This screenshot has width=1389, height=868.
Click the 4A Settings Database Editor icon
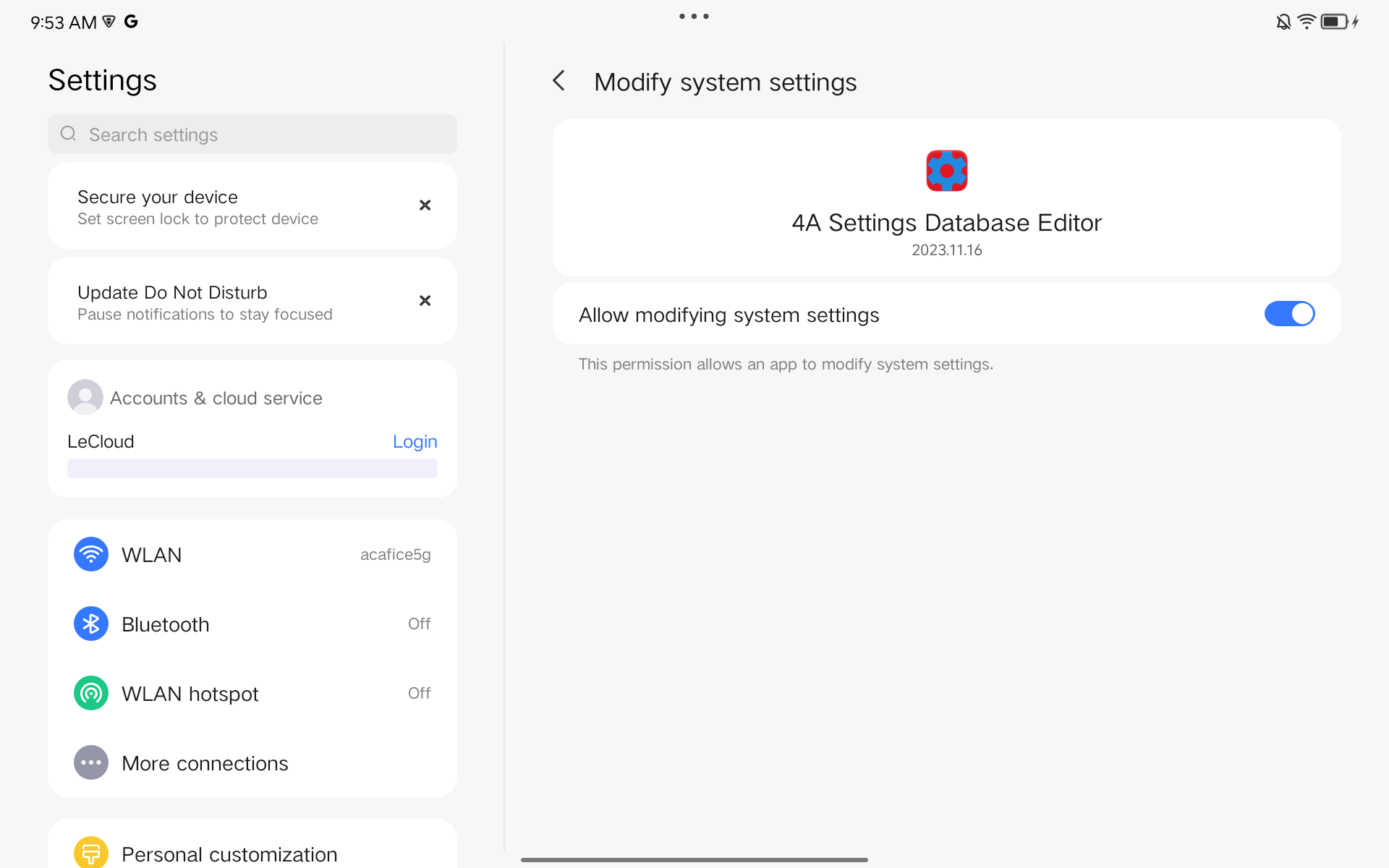pyautogui.click(x=946, y=171)
